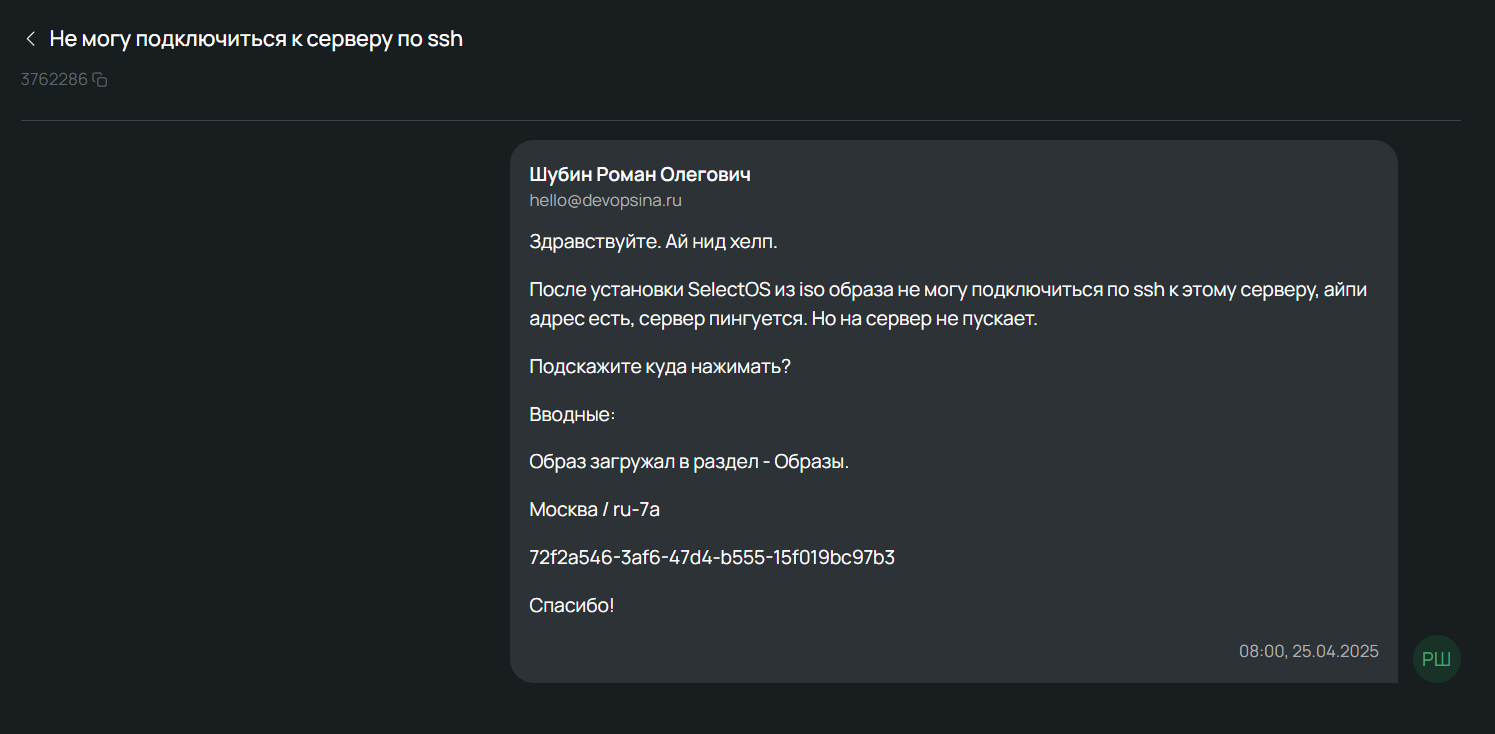The height and width of the screenshot is (734, 1495).
Task: Click the greeting line "Здравствуйте. Ай нид хелп."
Action: point(652,241)
